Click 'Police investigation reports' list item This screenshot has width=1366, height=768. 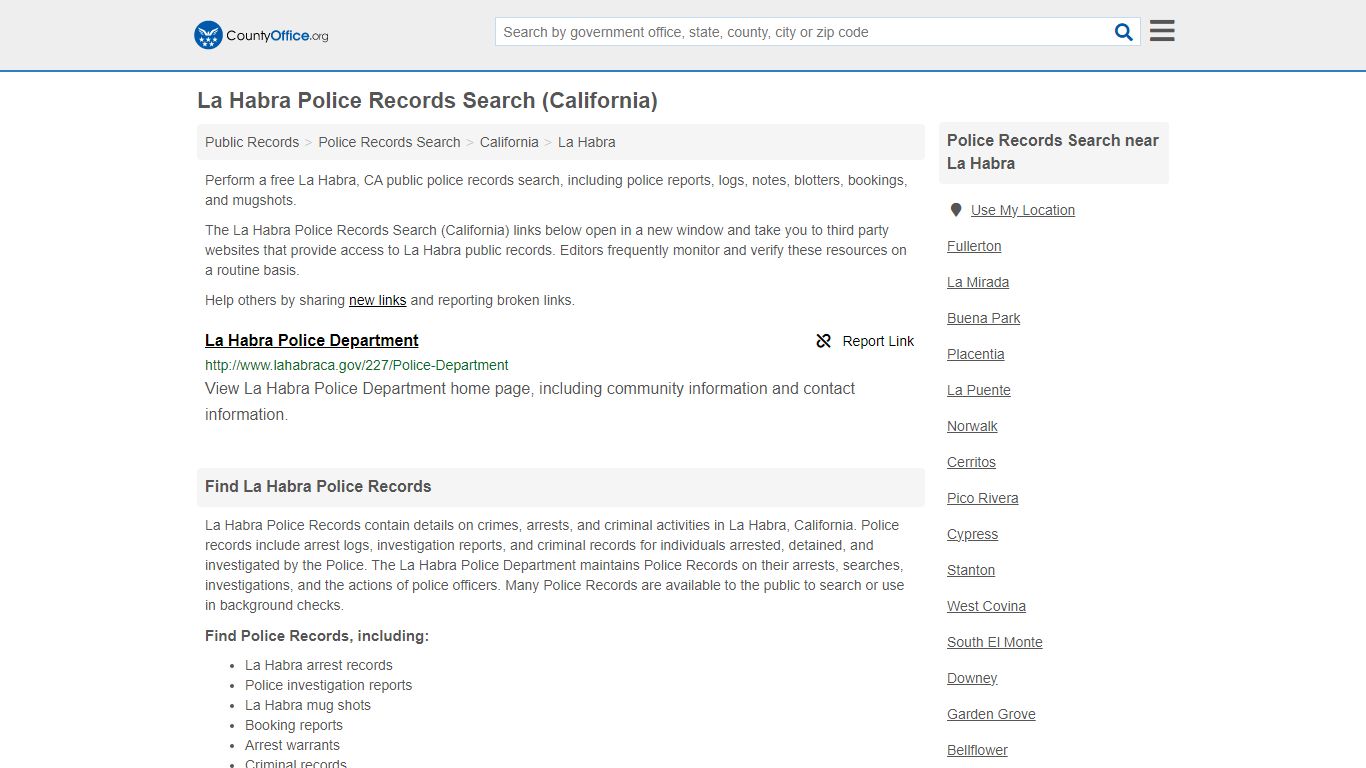(328, 685)
